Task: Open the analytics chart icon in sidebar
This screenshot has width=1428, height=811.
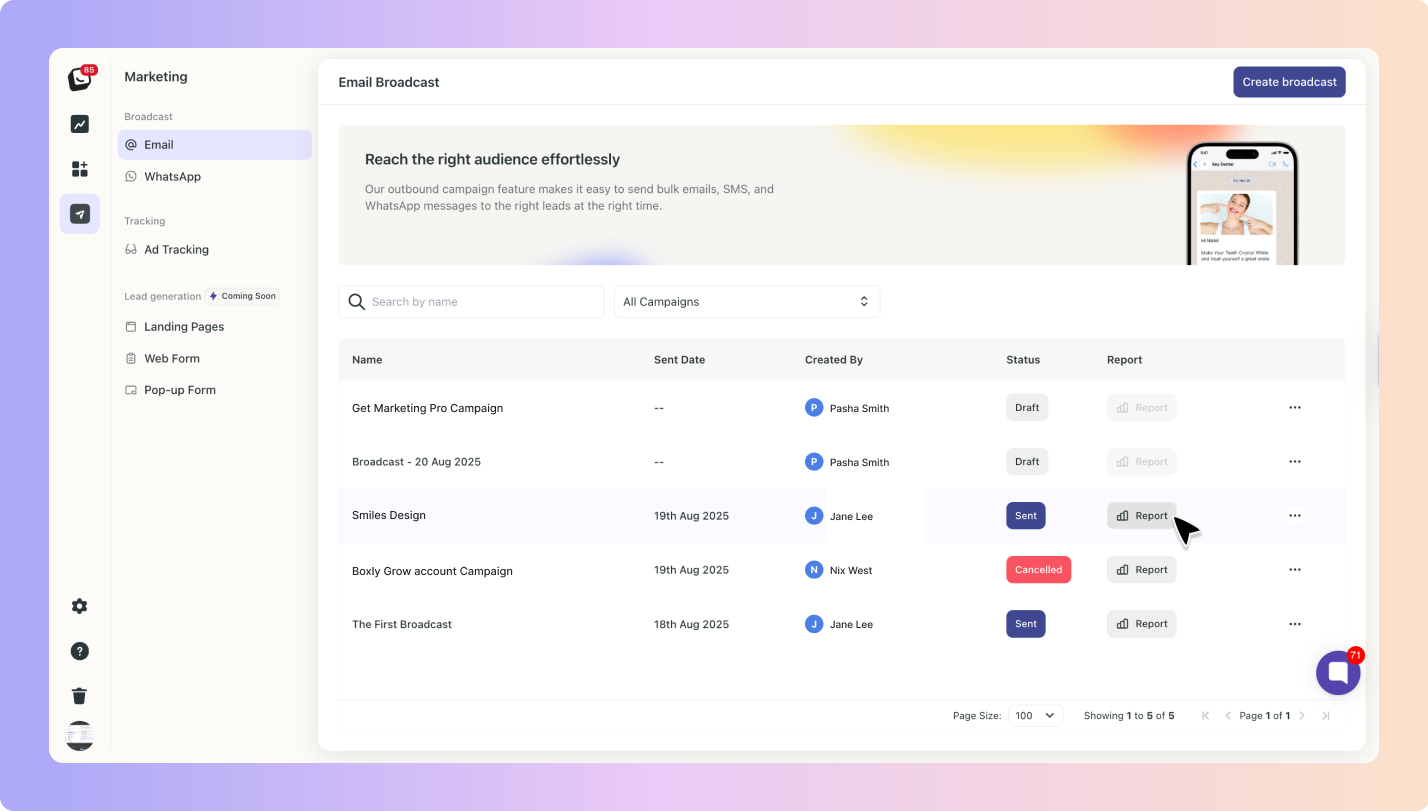Action: click(80, 124)
